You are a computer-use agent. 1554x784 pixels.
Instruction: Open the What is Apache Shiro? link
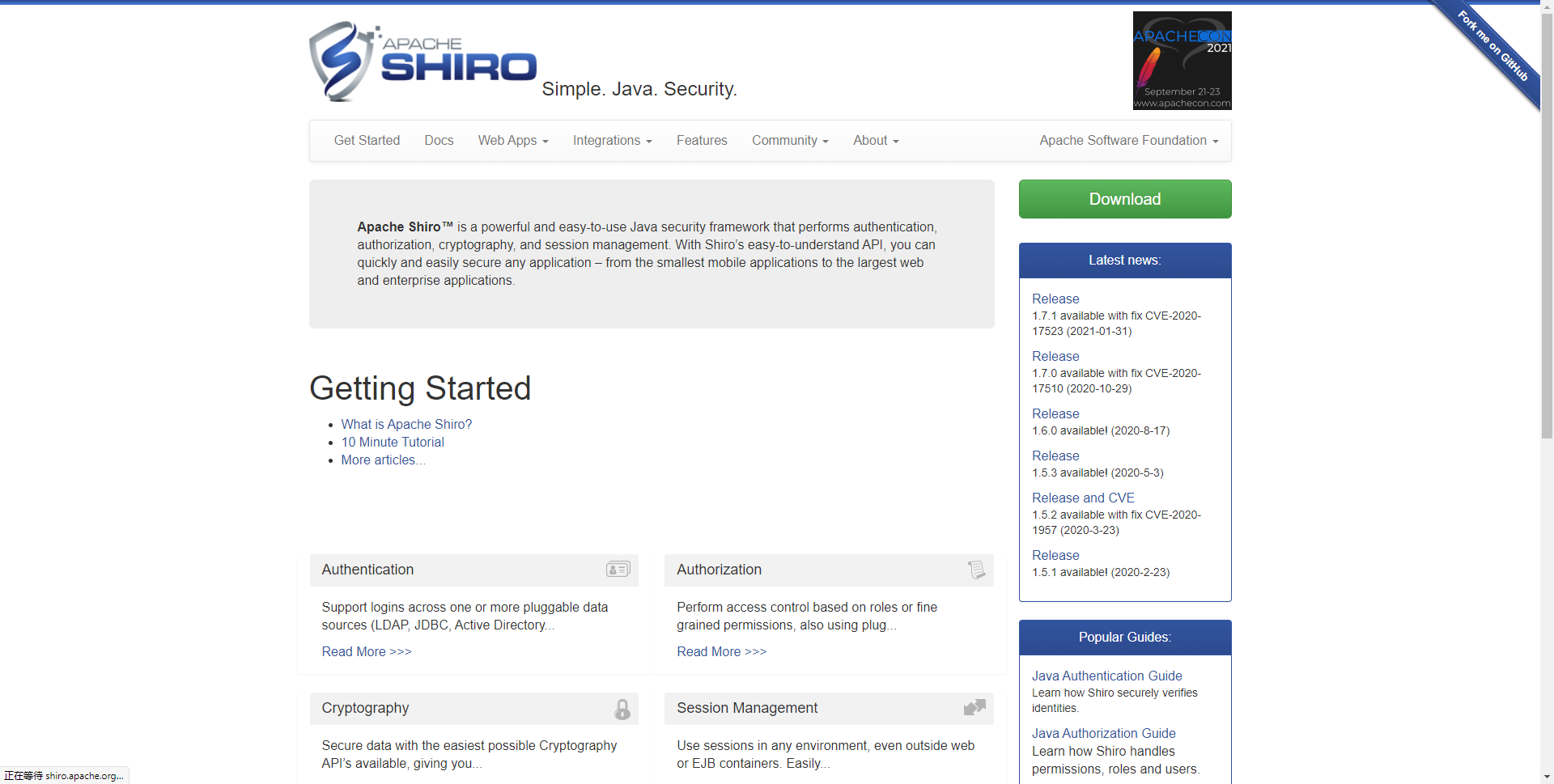pyautogui.click(x=406, y=424)
